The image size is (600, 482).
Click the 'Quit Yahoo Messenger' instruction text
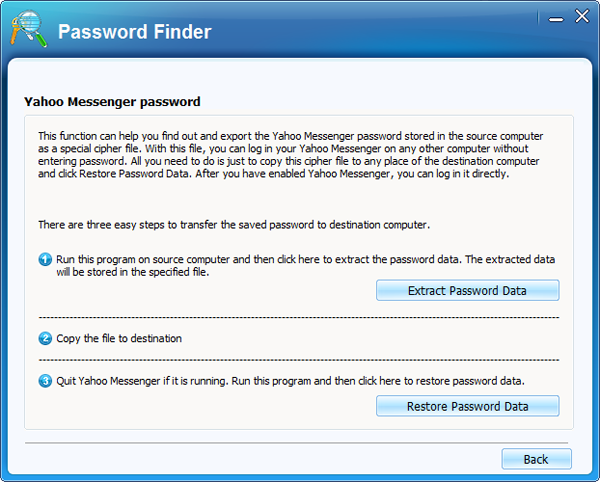[x=288, y=380]
